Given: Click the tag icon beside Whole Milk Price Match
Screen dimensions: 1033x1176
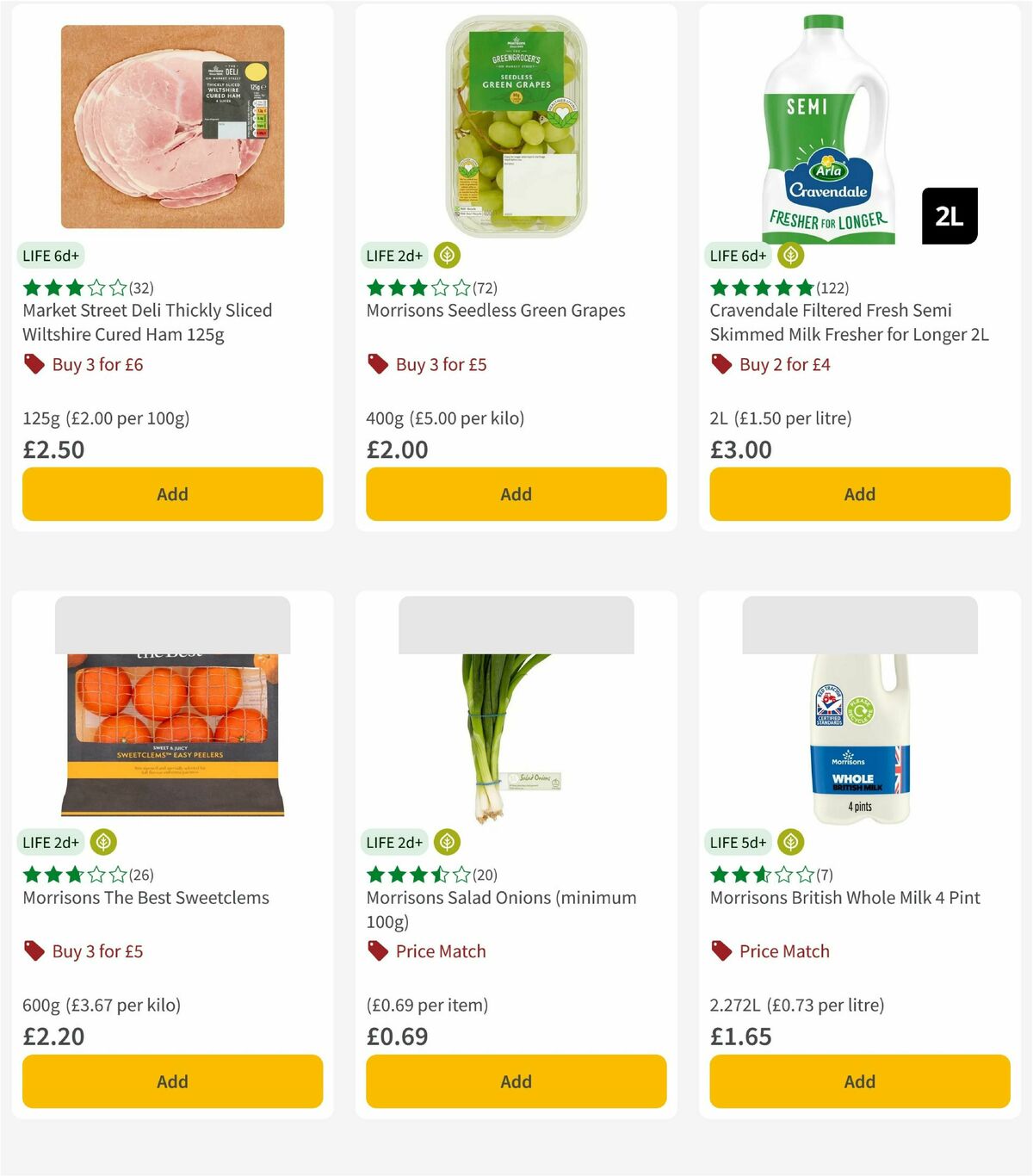Looking at the screenshot, I should point(721,951).
